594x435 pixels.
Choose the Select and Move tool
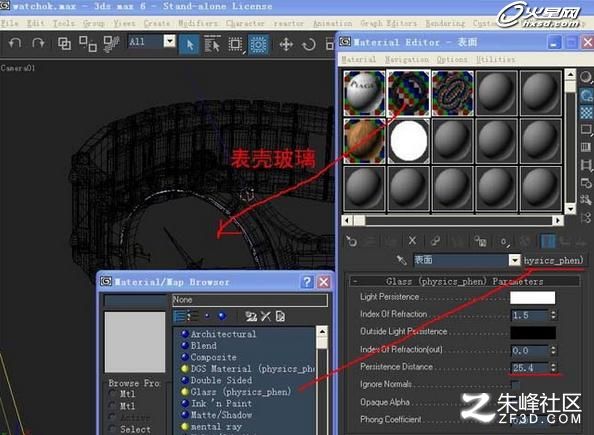(x=286, y=44)
